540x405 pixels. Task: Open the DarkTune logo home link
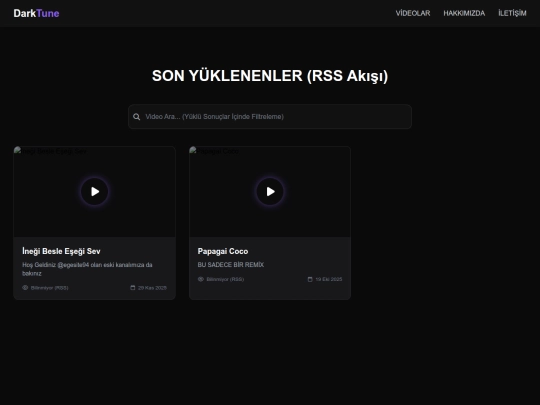click(x=36, y=13)
